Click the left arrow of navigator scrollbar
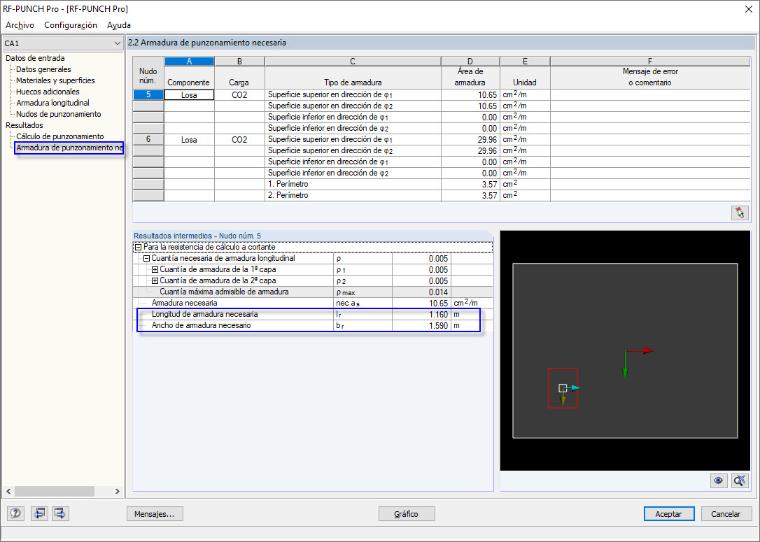 click(x=8, y=491)
